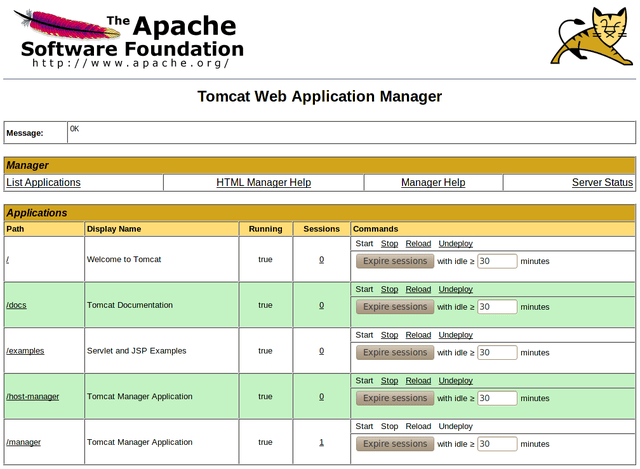Undeploy the Tomcat Documentation application
The image size is (640, 469).
point(456,289)
